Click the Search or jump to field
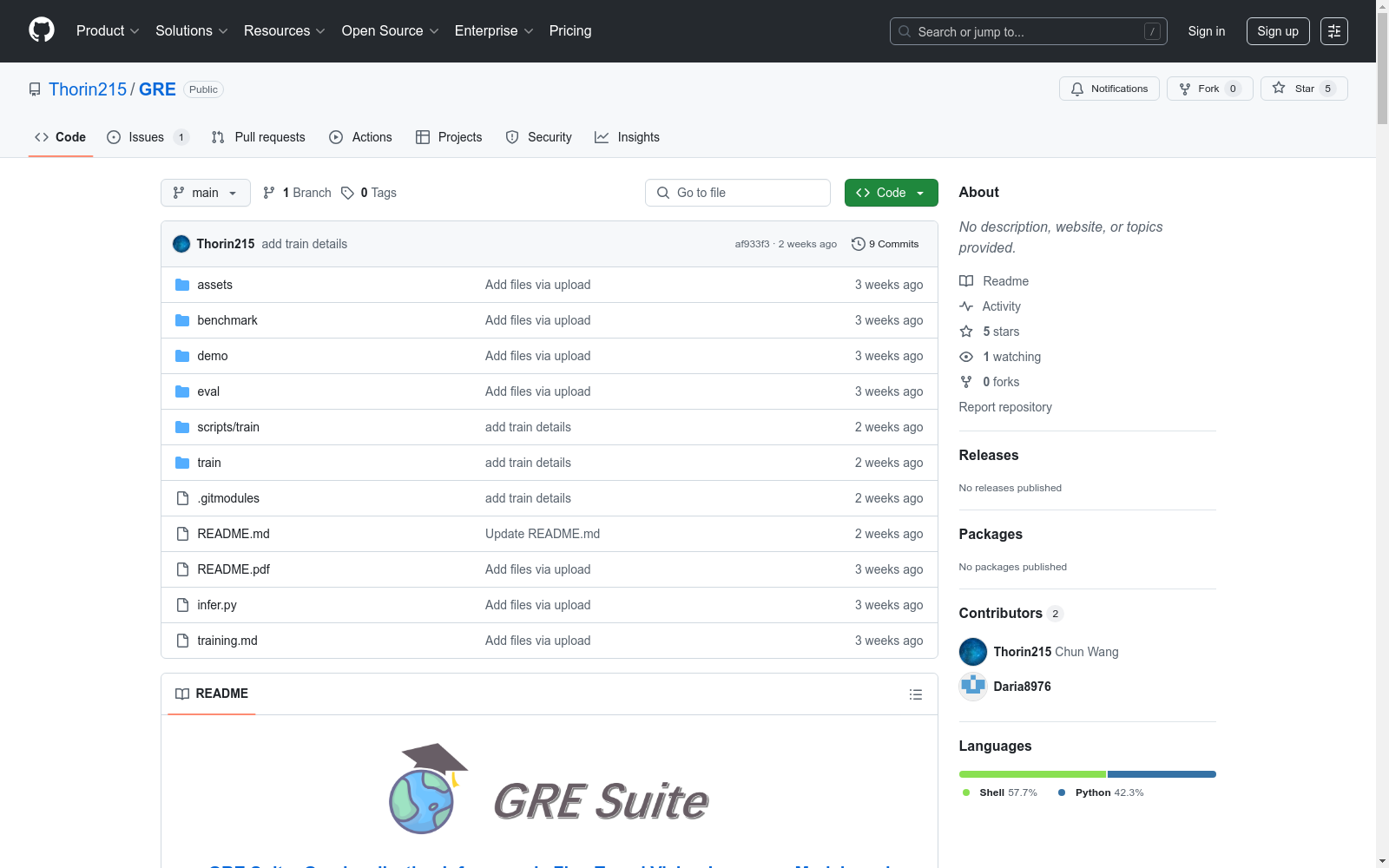 (x=1029, y=31)
